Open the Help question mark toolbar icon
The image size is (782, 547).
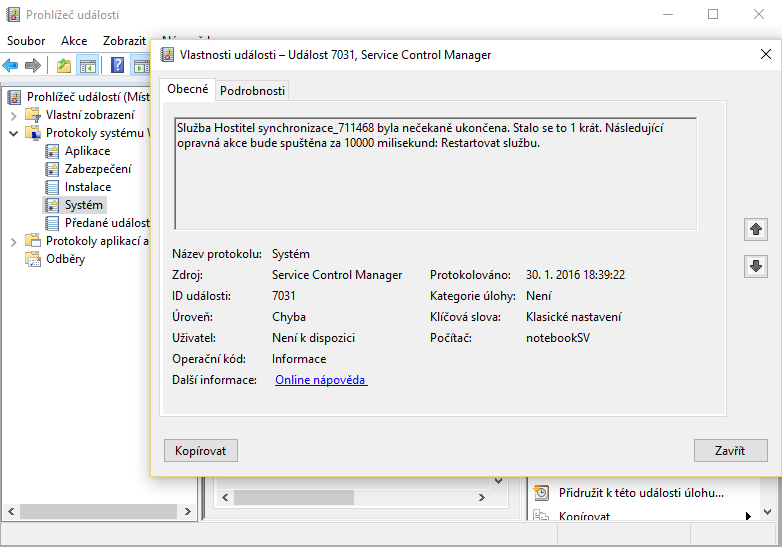tap(118, 65)
